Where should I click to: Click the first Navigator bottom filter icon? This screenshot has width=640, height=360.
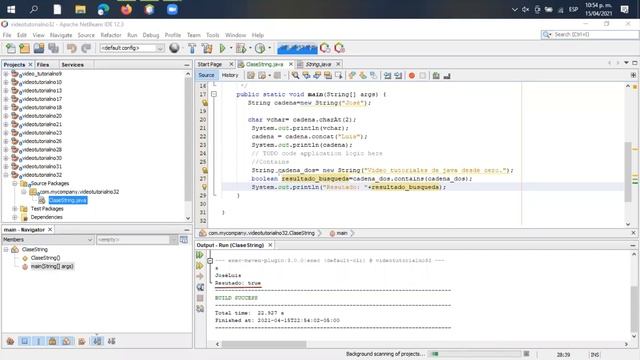click(11, 341)
